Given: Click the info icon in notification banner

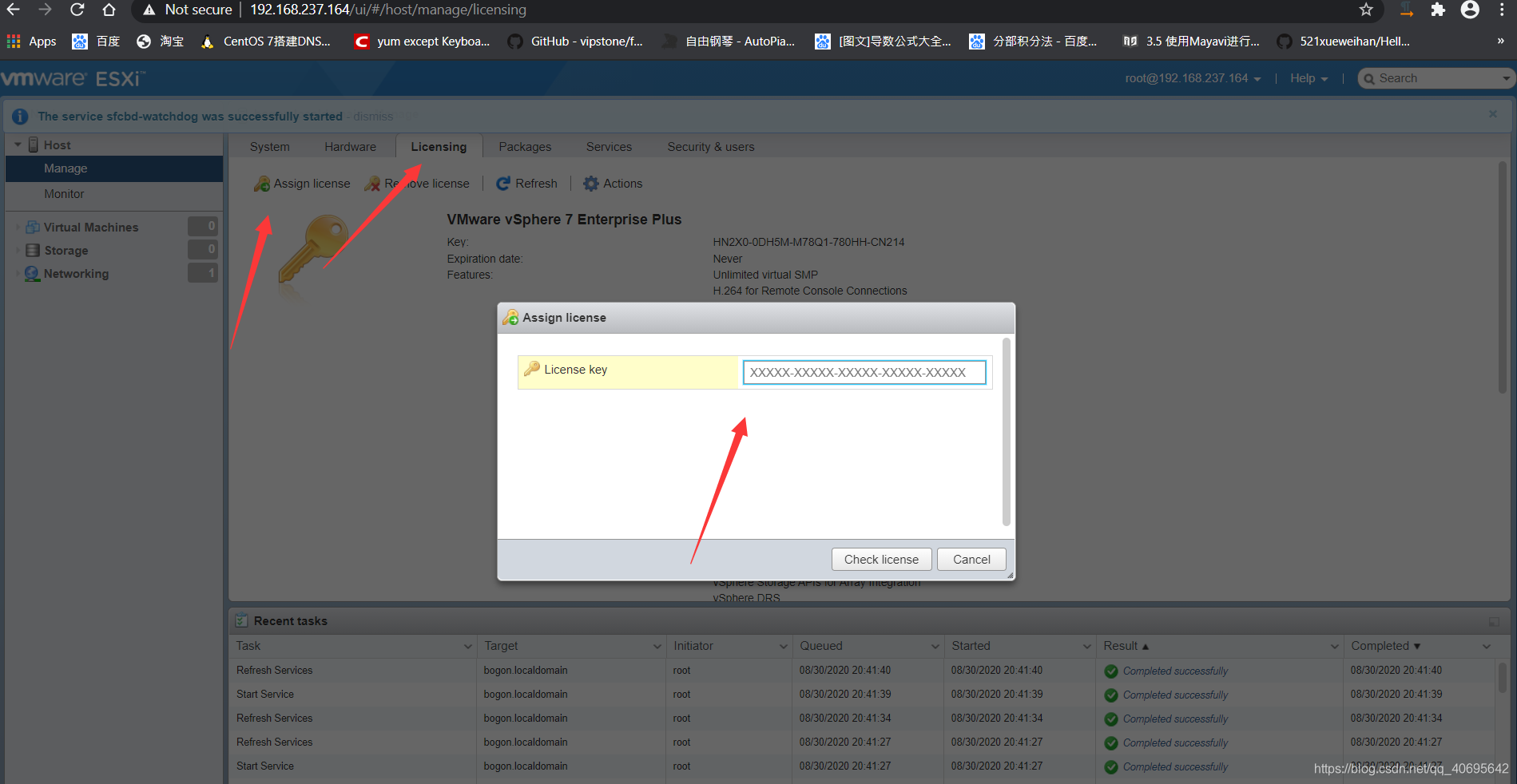Looking at the screenshot, I should click(x=21, y=117).
